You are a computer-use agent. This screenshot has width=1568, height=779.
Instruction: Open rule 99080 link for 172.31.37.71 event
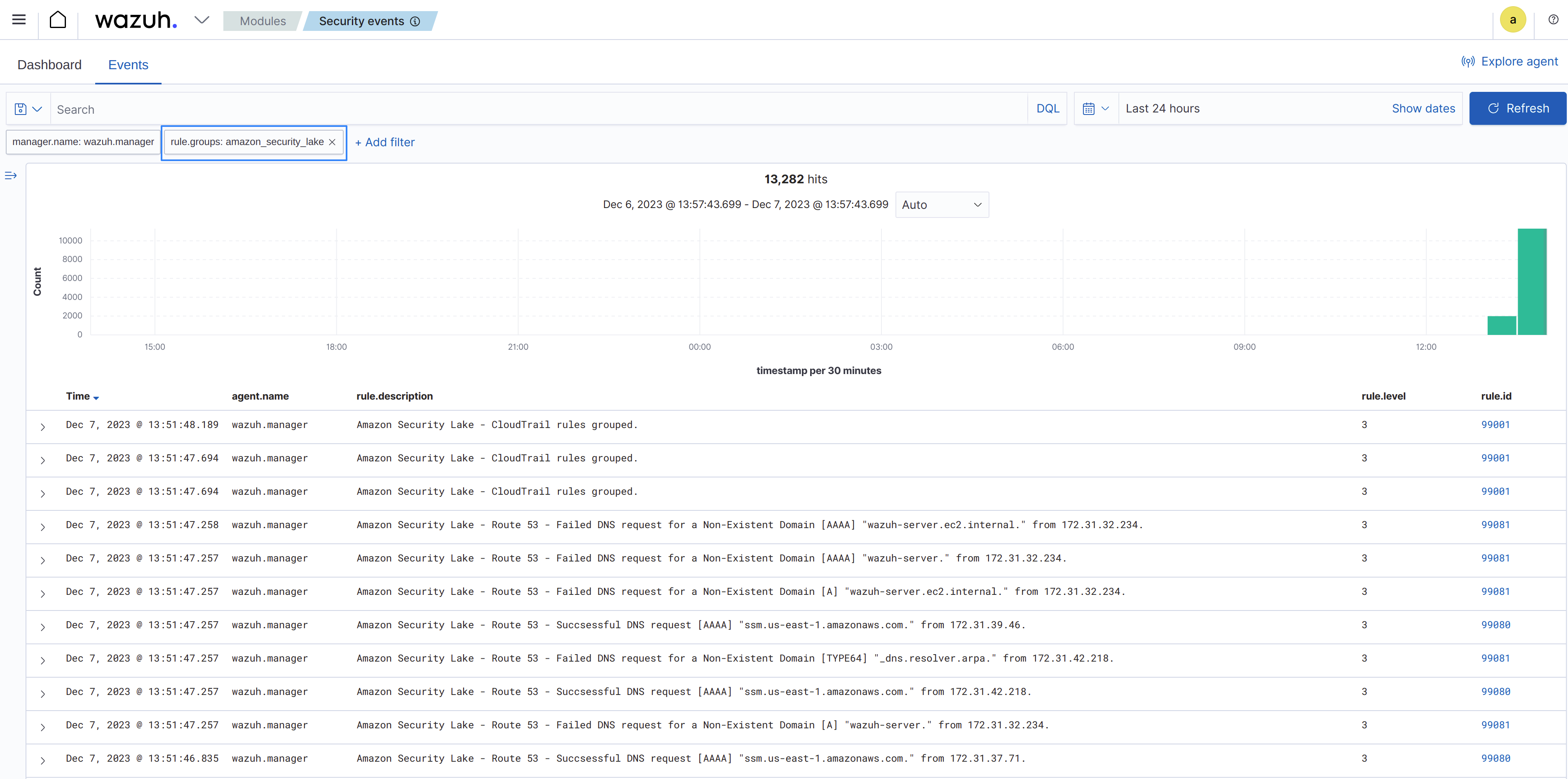coord(1495,758)
